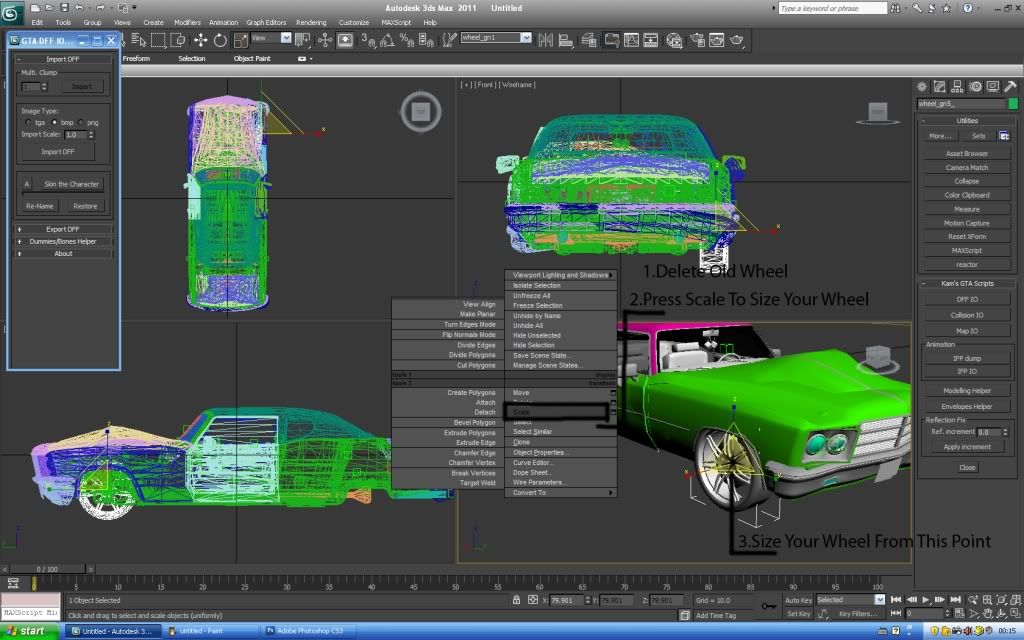Image resolution: width=1024 pixels, height=640 pixels.
Task: Expand the Export DFF rollout
Action: (63, 229)
